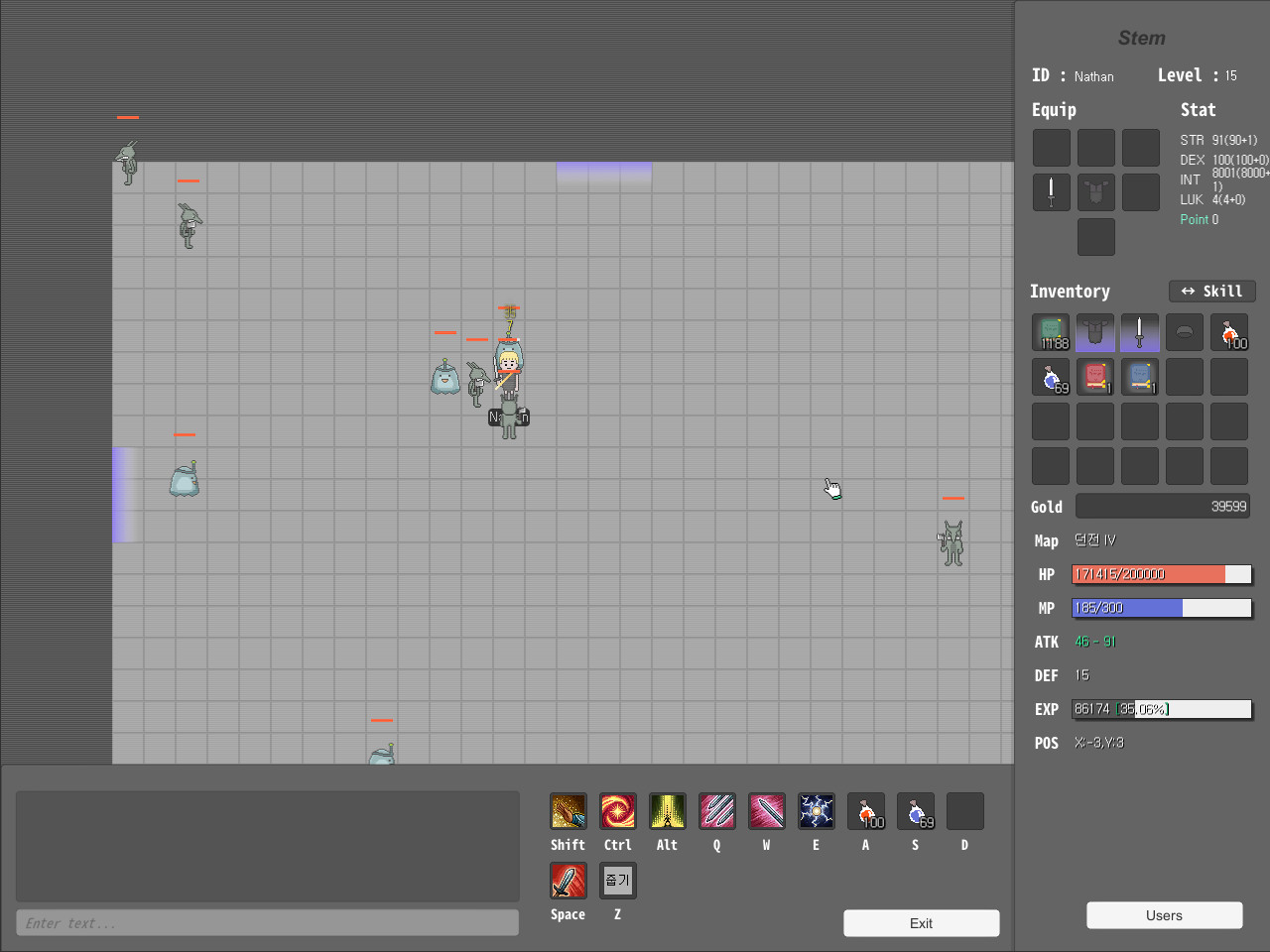Click the Space basic sword attack icon
1270x952 pixels.
pyautogui.click(x=568, y=880)
